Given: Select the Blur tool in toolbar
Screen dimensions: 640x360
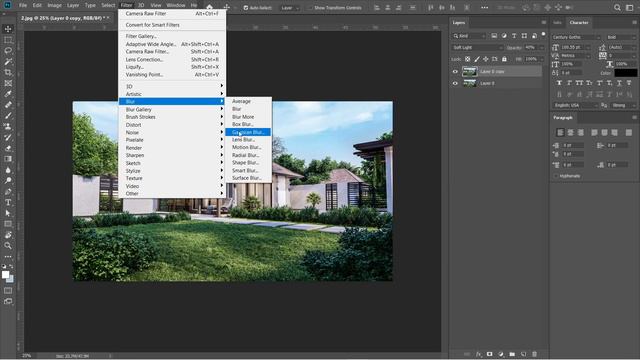Looking at the screenshot, I should pos(8,170).
